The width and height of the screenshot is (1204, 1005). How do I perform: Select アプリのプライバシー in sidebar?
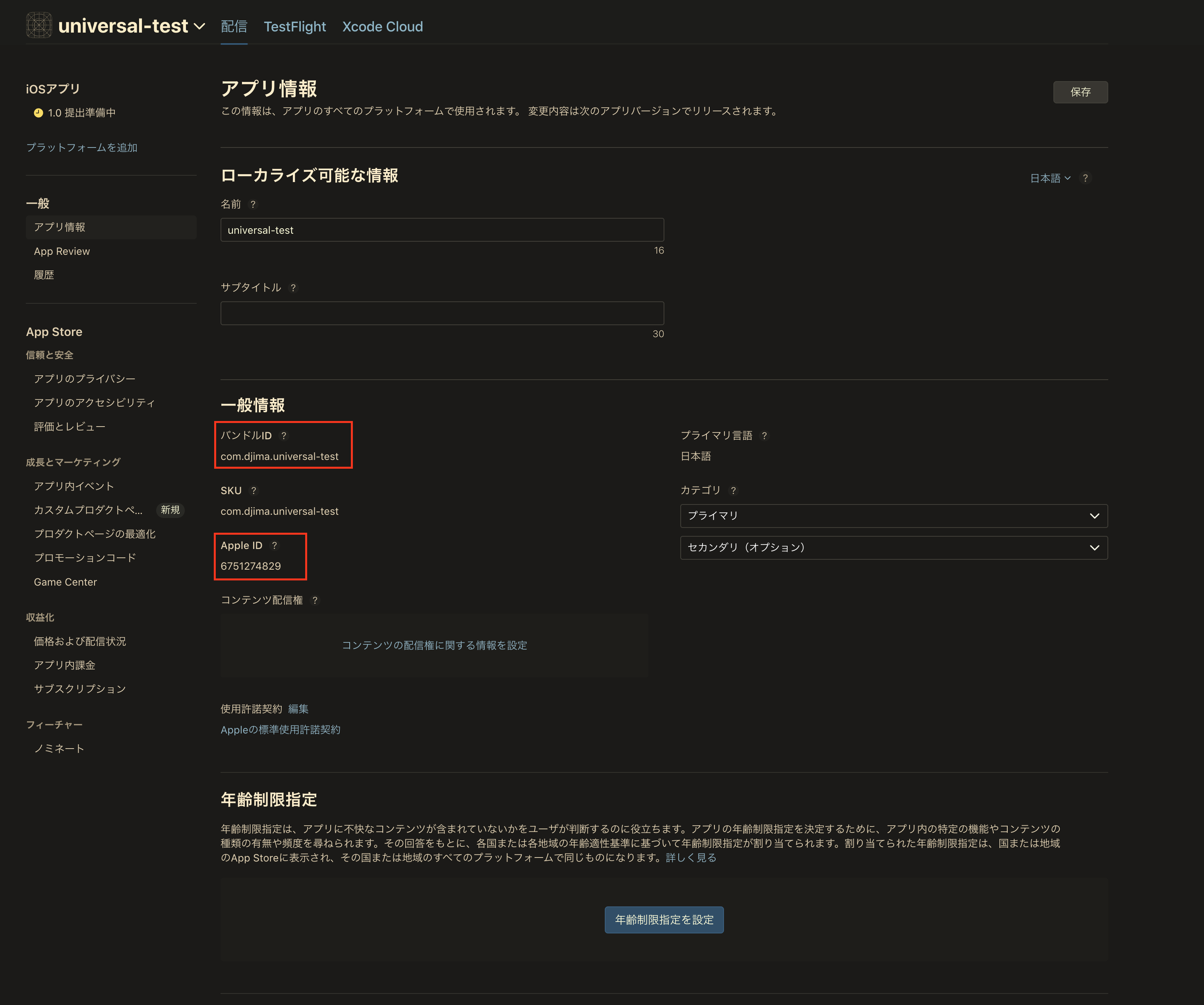(85, 378)
